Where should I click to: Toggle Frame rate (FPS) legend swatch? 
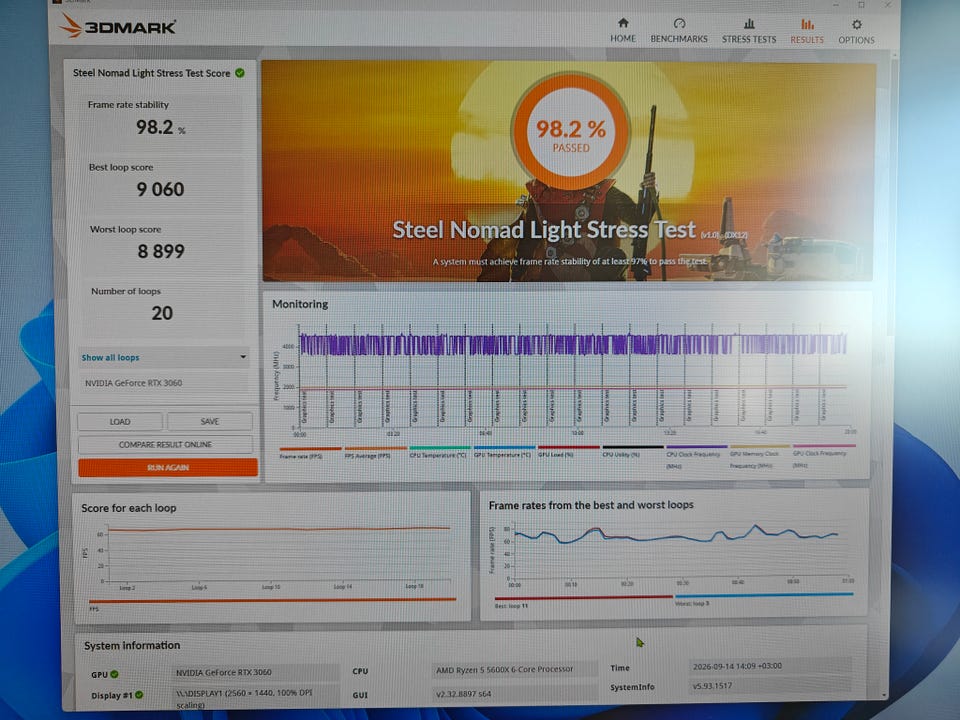click(310, 449)
